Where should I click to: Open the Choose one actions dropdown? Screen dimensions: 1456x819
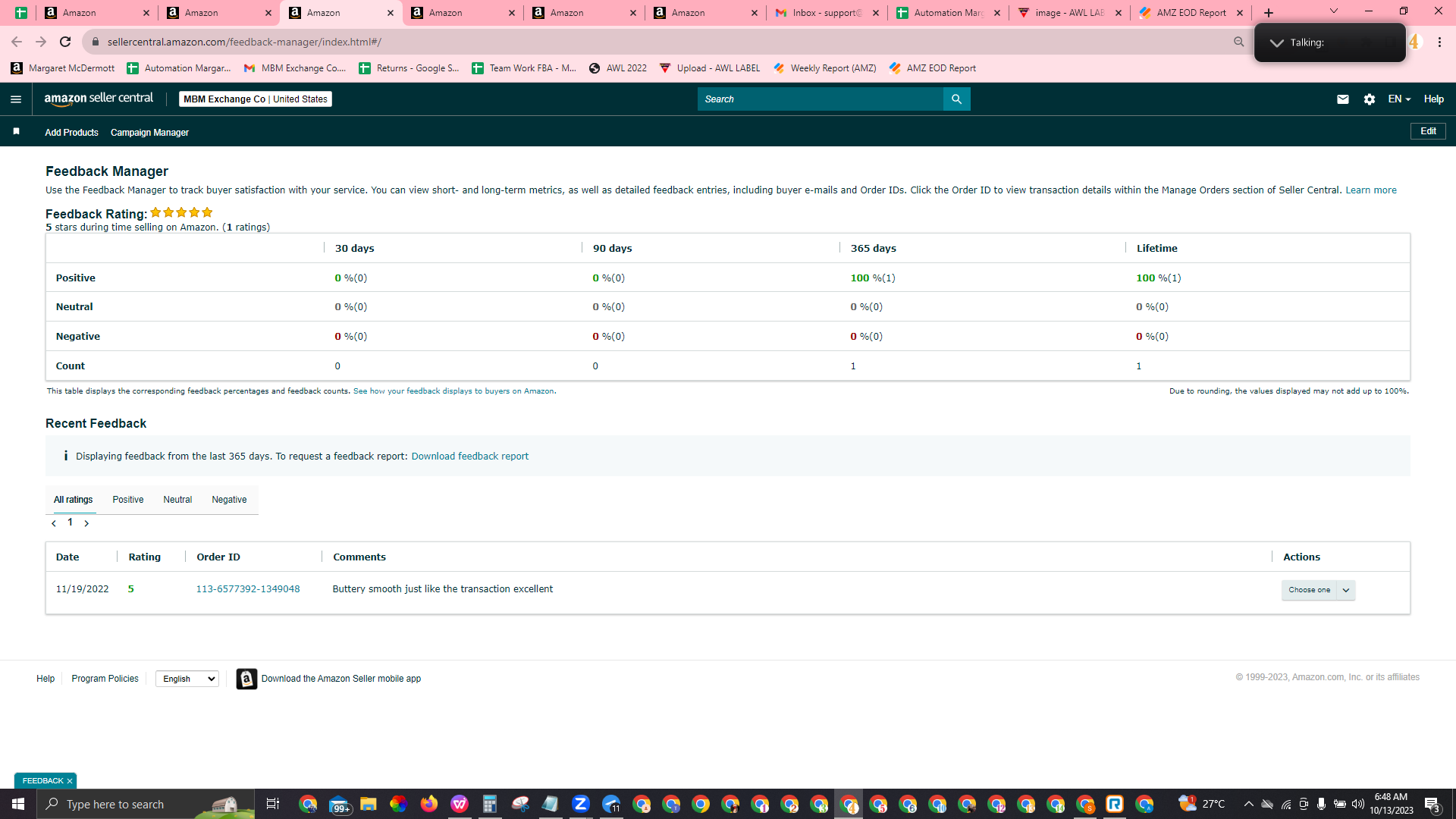pyautogui.click(x=1318, y=590)
